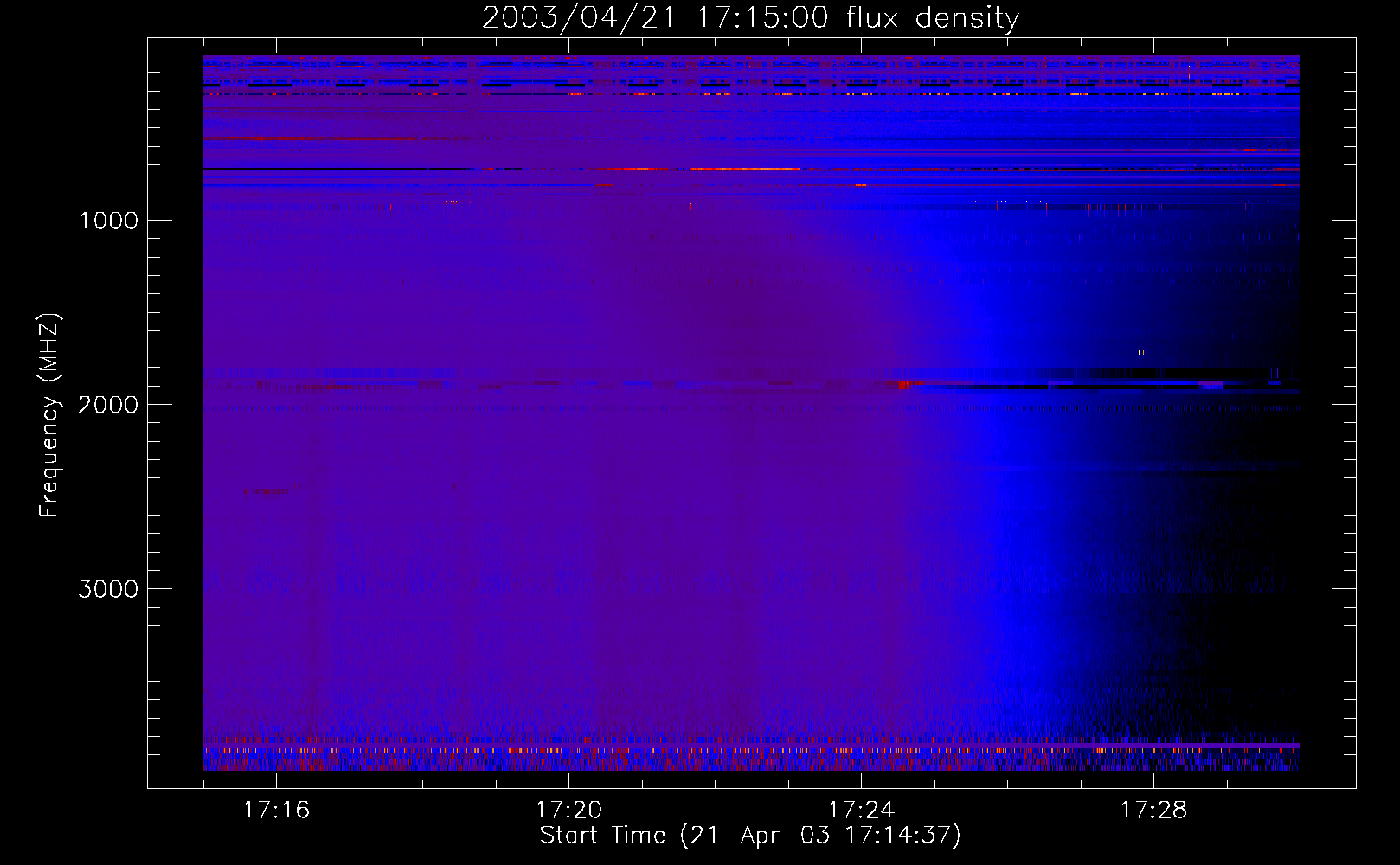Screen dimensions: 1400x865
Task: Click the 17:16 time tick label
Action: [x=276, y=811]
